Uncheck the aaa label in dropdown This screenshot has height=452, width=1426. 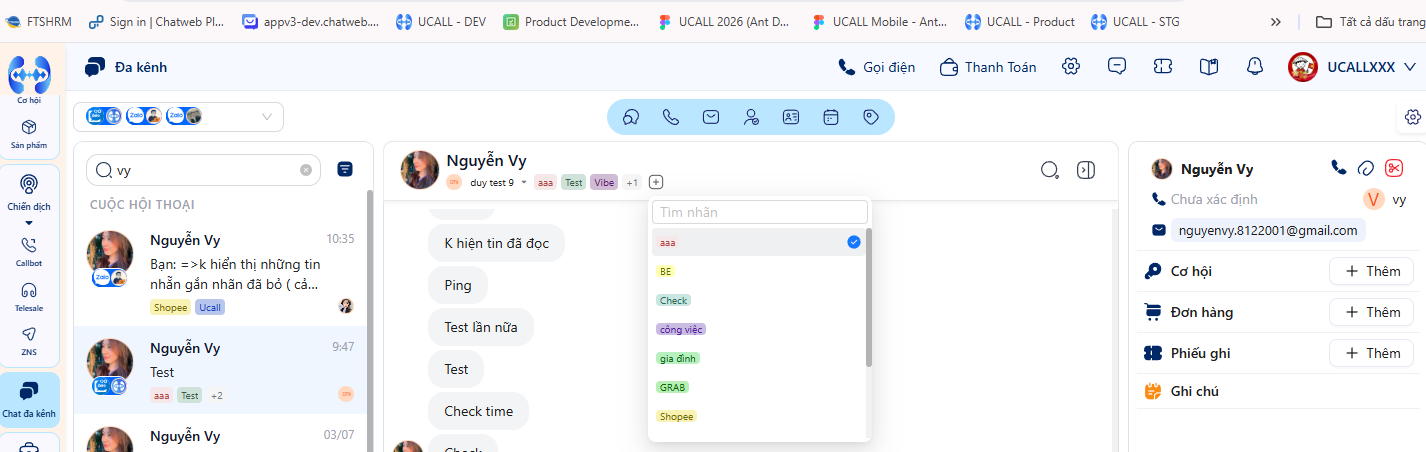[758, 242]
